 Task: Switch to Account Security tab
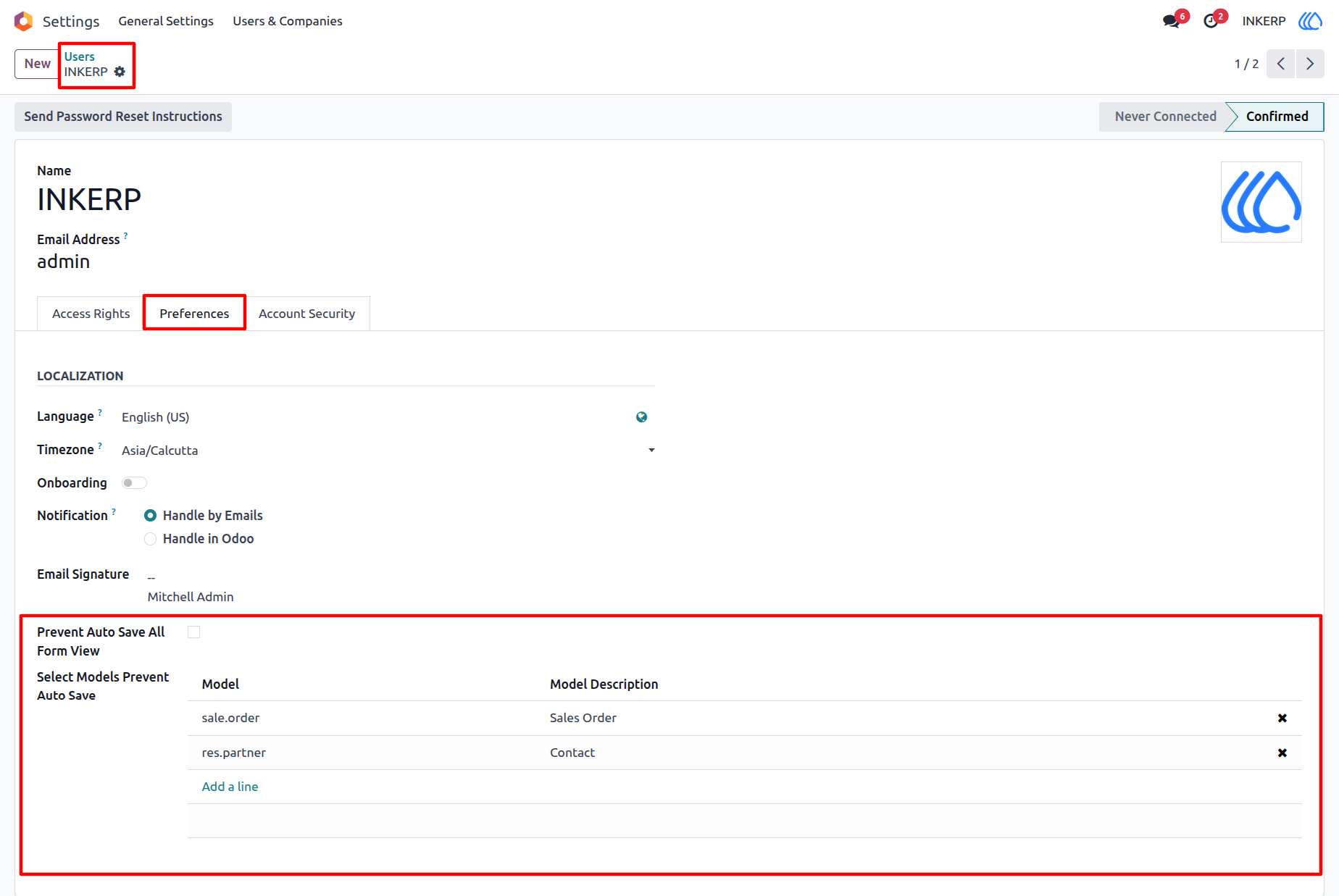(306, 314)
